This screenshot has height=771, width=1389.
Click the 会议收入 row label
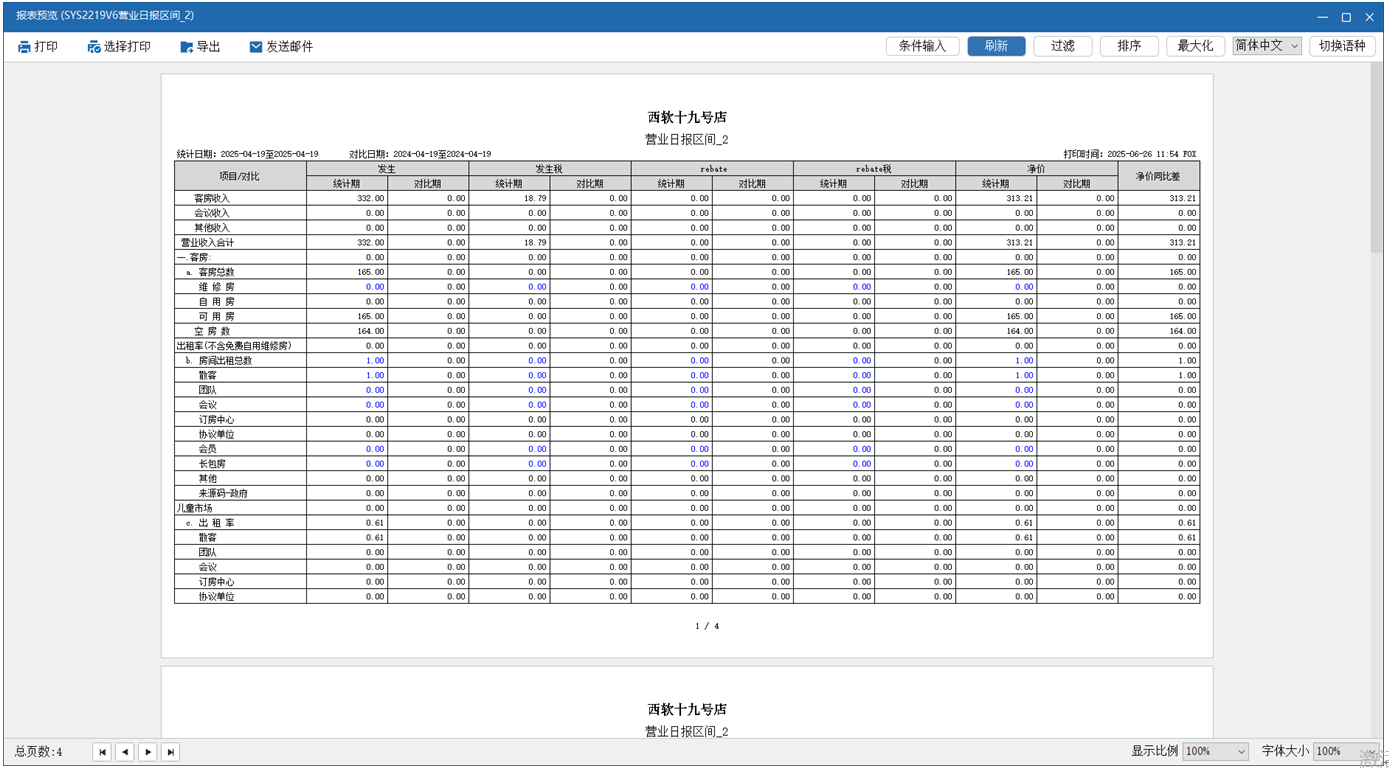click(212, 213)
